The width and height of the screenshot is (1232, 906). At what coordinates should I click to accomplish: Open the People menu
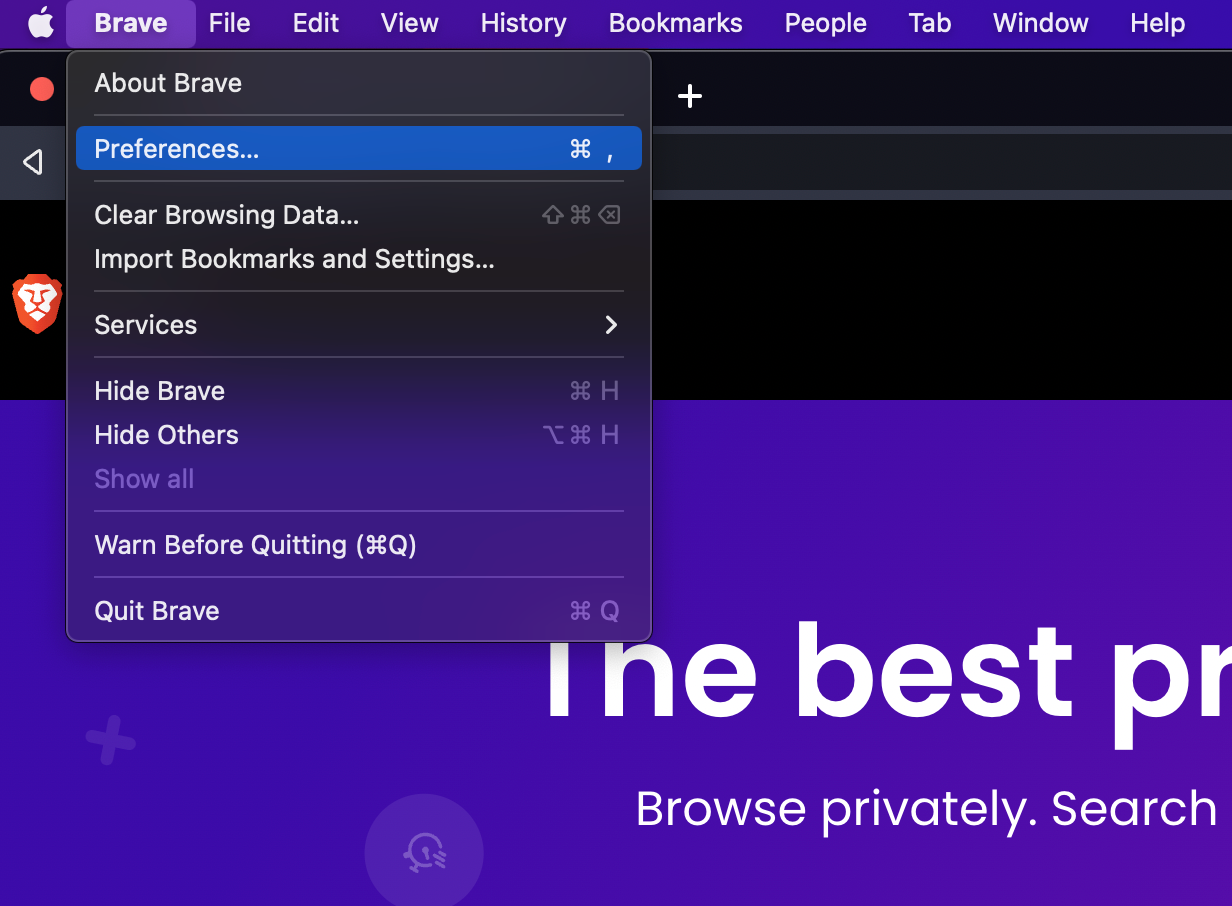pyautogui.click(x=826, y=23)
